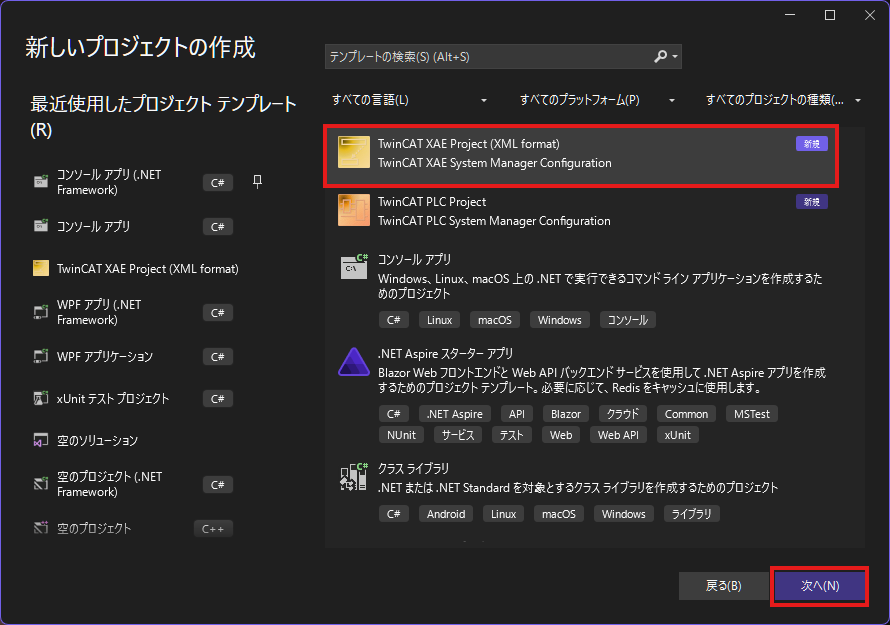
Task: Click the .NET Aspire starter app icon
Action: 354,362
